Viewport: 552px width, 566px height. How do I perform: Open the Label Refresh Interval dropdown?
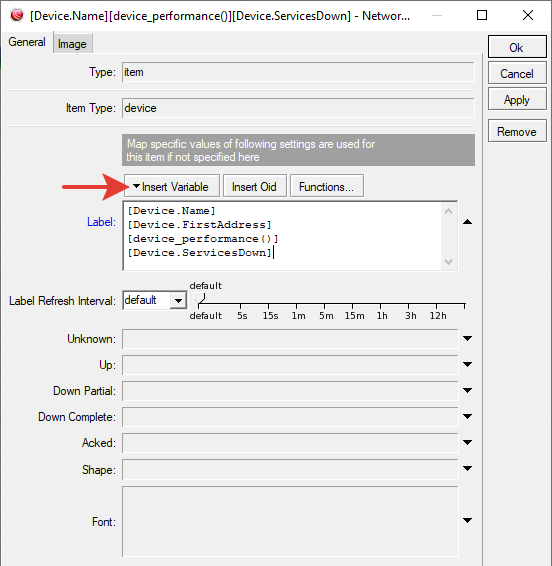(178, 300)
